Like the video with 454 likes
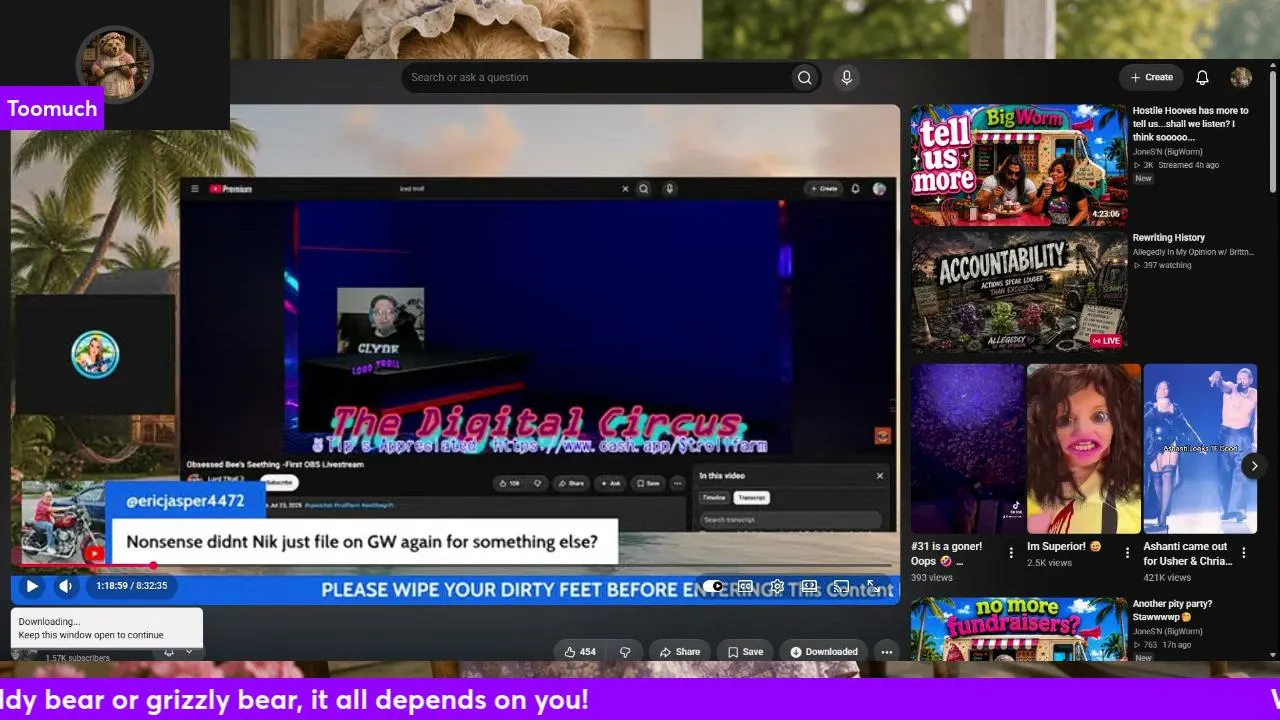1280x720 pixels. pyautogui.click(x=580, y=652)
